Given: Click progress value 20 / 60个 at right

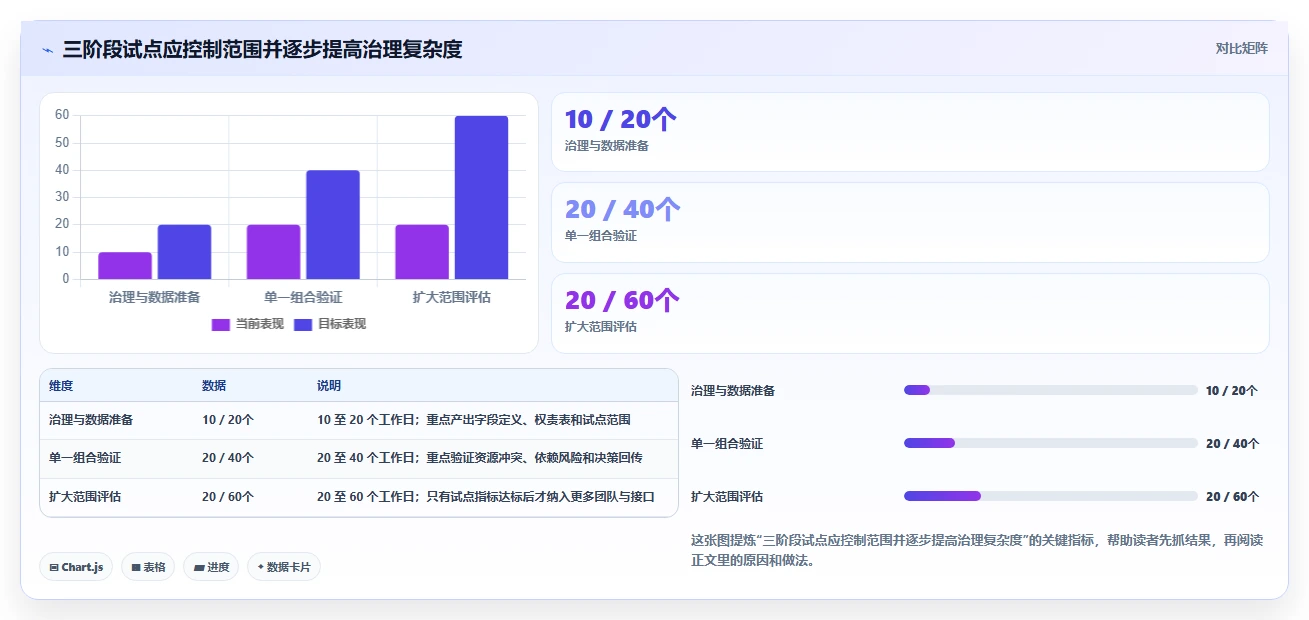Looking at the screenshot, I should tap(1232, 497).
